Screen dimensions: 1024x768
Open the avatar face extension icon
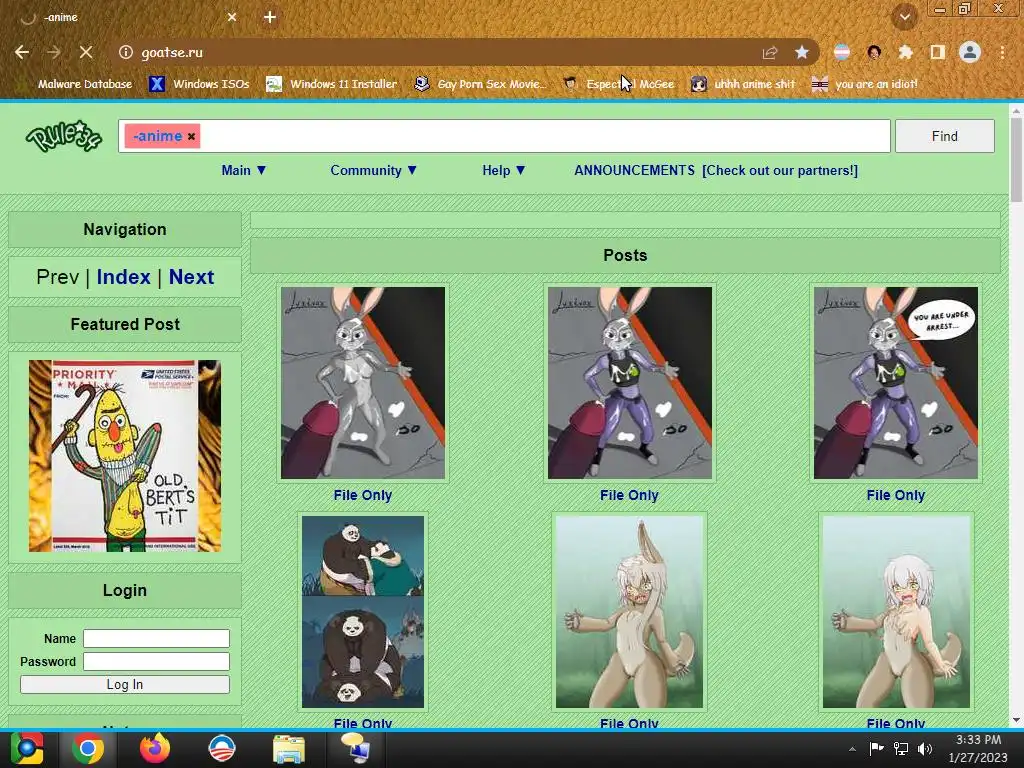coord(874,52)
